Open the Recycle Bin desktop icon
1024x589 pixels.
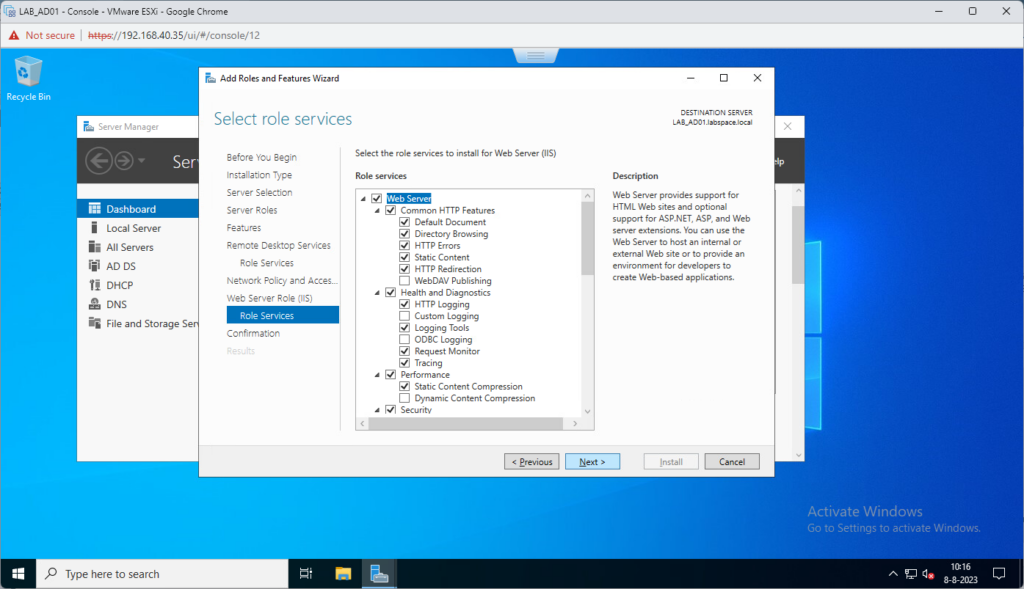[x=27, y=78]
